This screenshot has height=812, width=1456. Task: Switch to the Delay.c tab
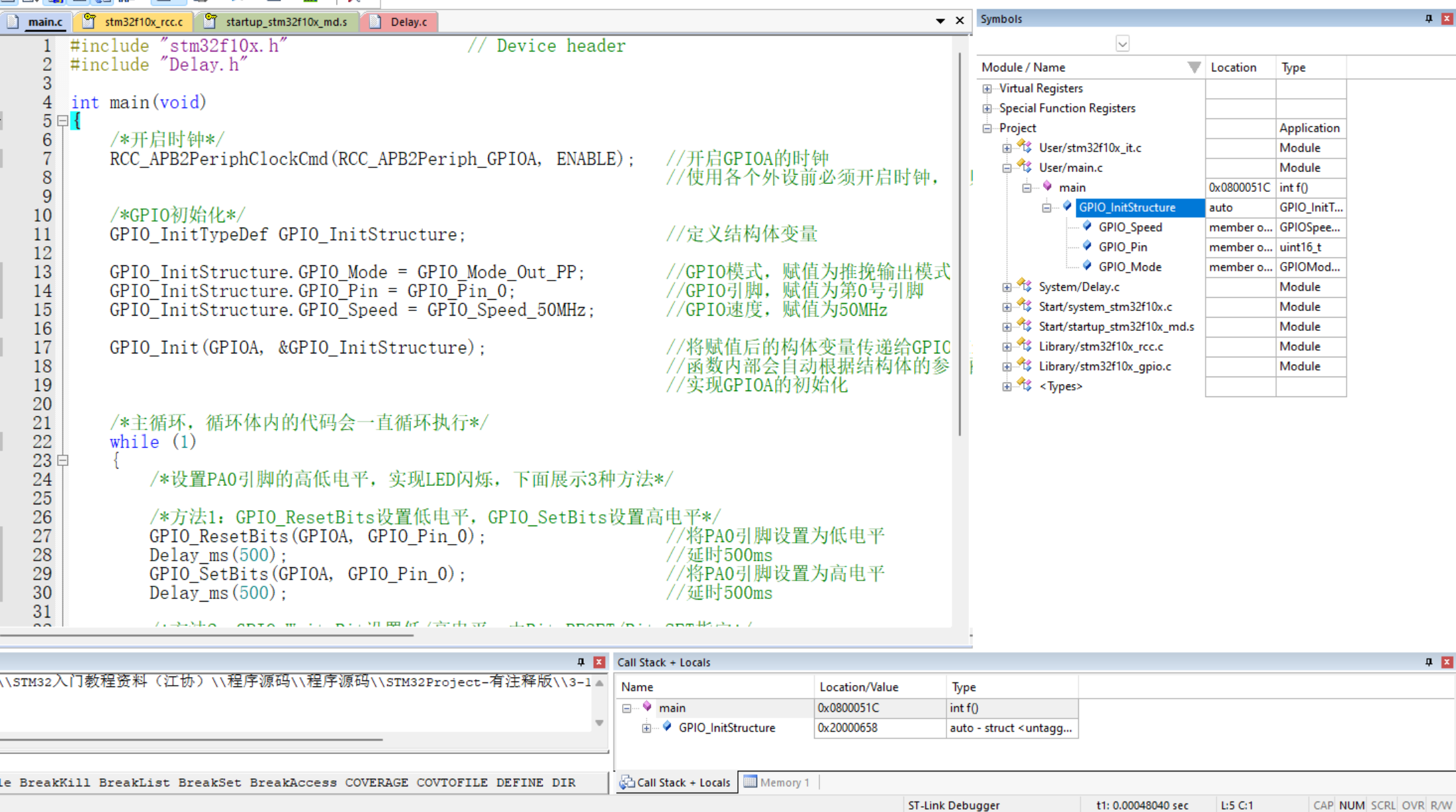399,22
